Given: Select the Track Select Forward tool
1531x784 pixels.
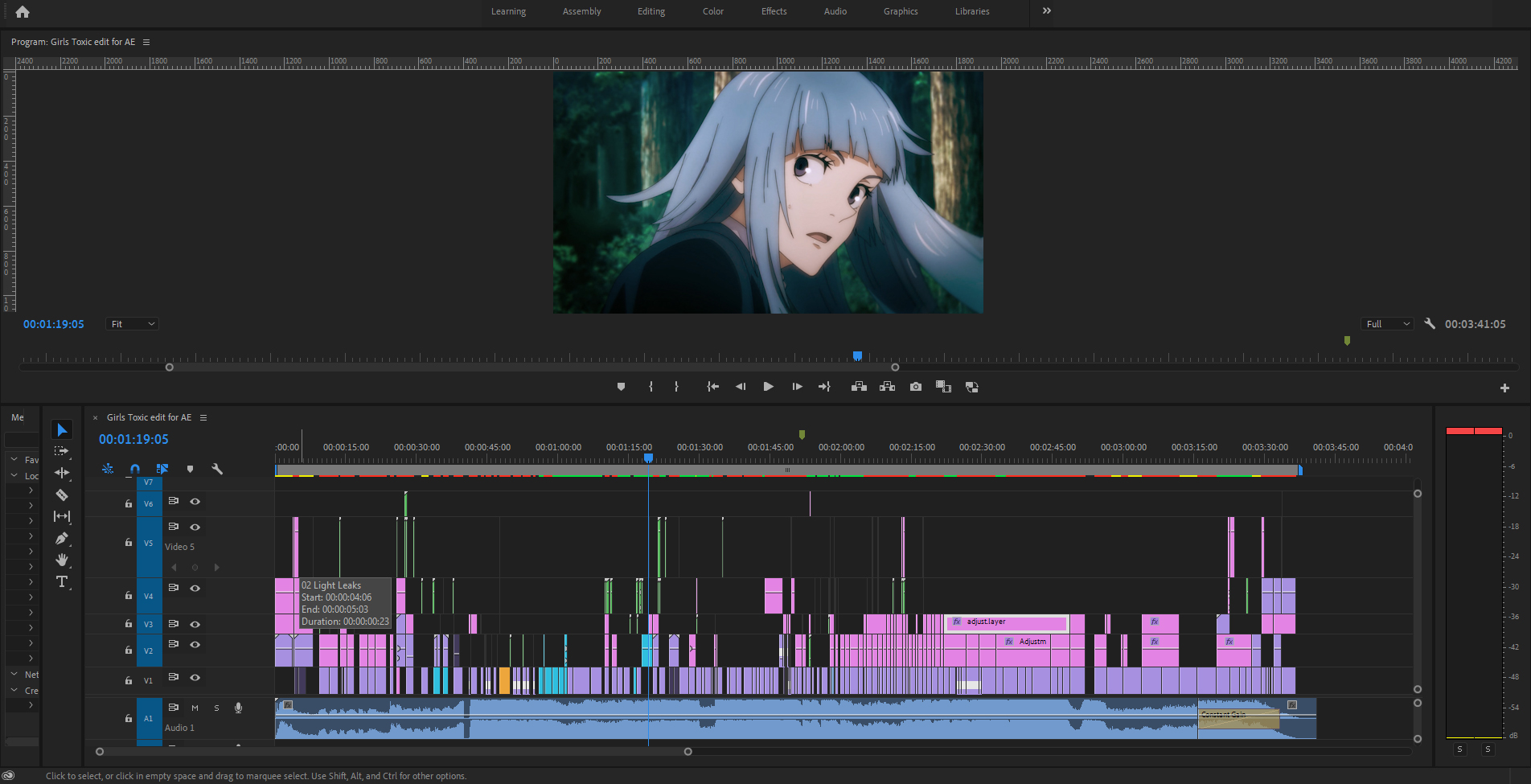Looking at the screenshot, I should pos(62,451).
